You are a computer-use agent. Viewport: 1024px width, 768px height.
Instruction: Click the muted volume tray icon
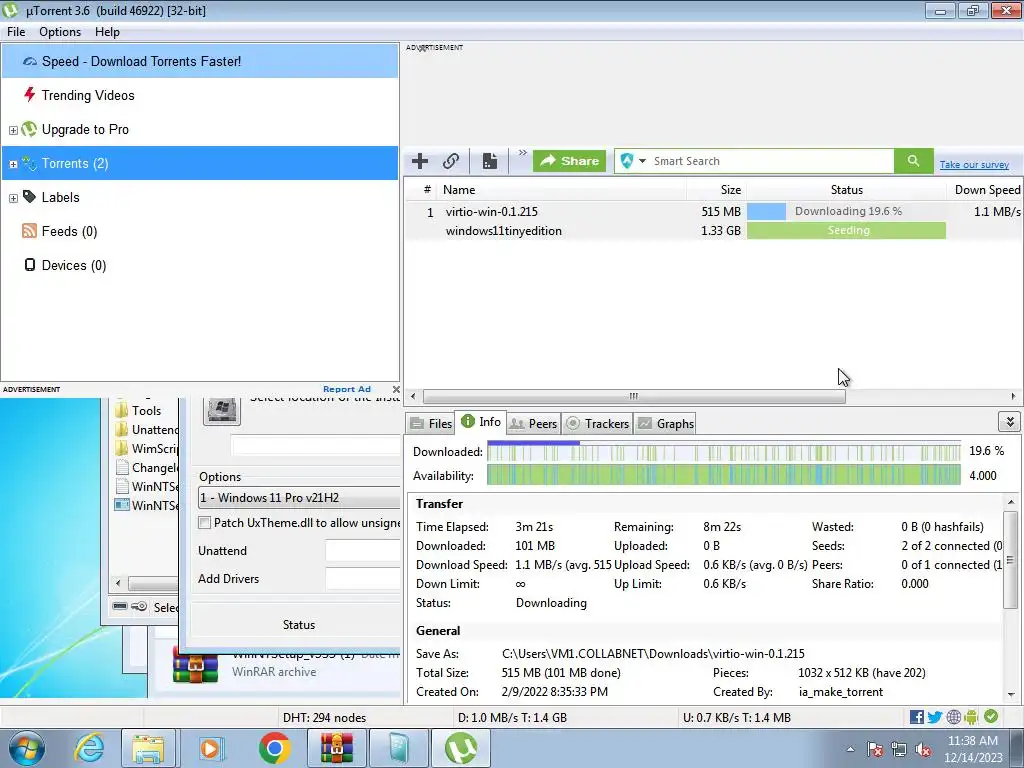(x=923, y=750)
